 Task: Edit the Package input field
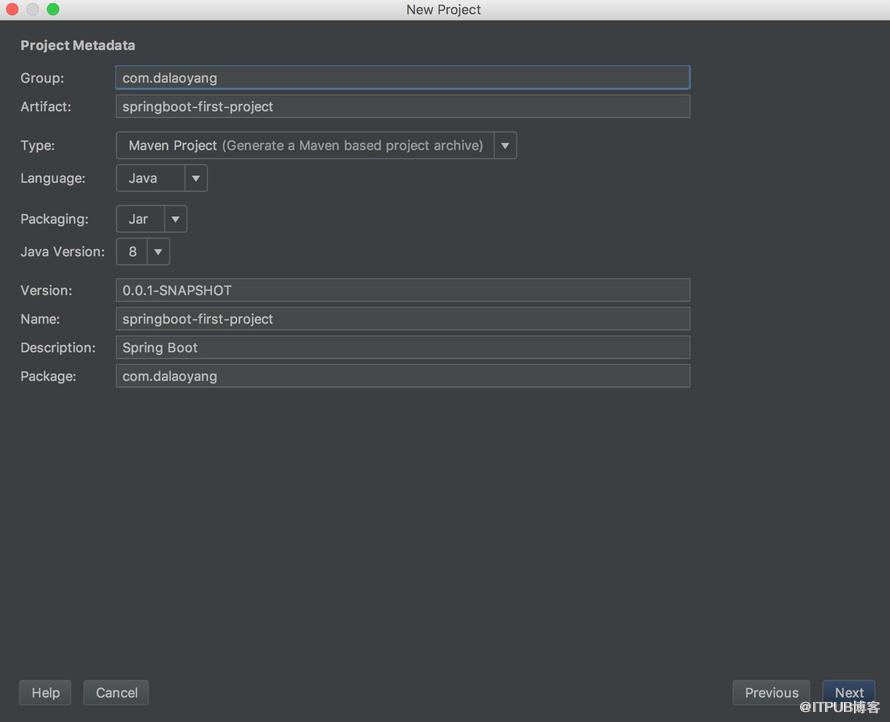pyautogui.click(x=402, y=376)
